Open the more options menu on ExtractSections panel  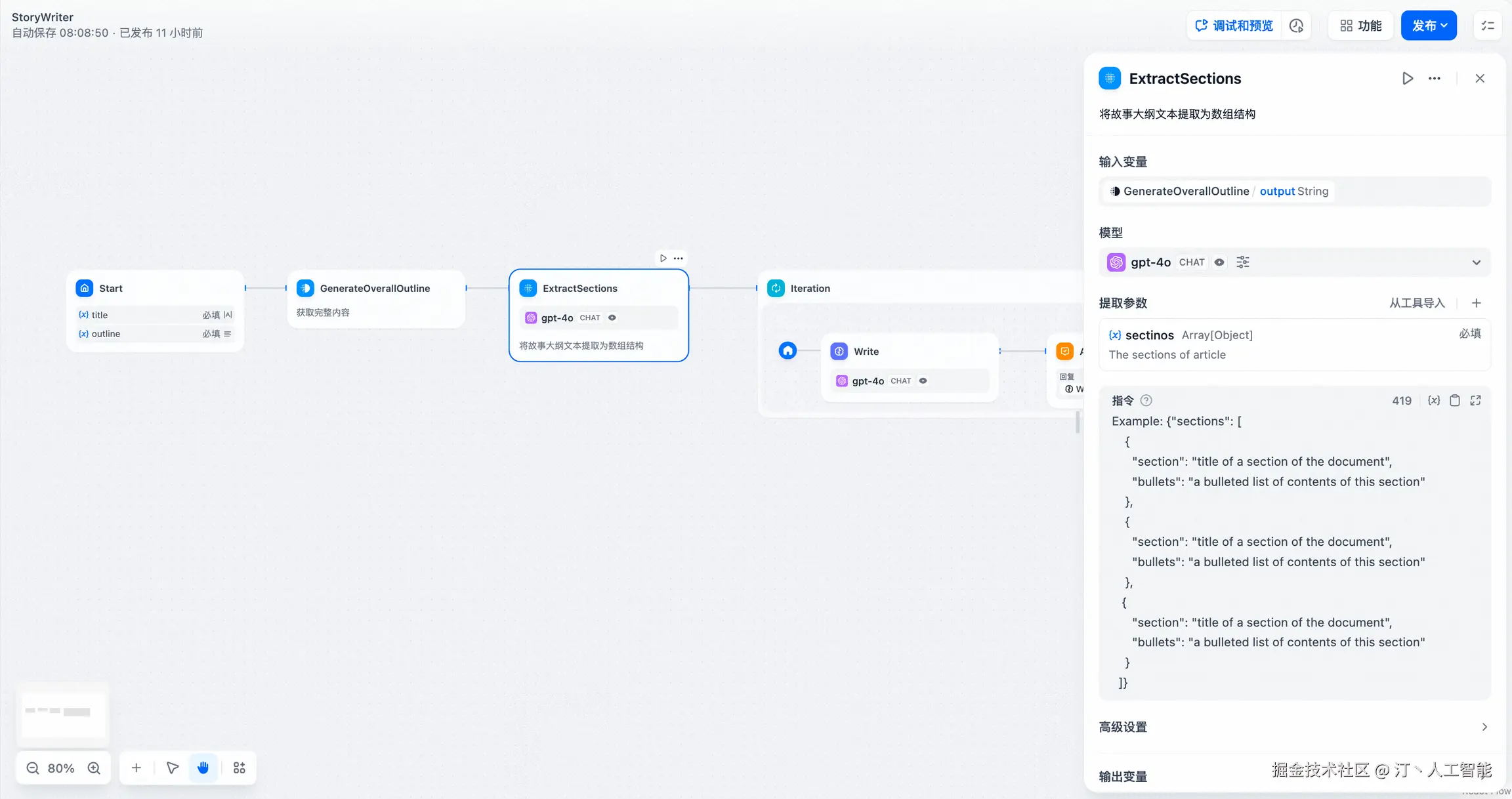1435,78
